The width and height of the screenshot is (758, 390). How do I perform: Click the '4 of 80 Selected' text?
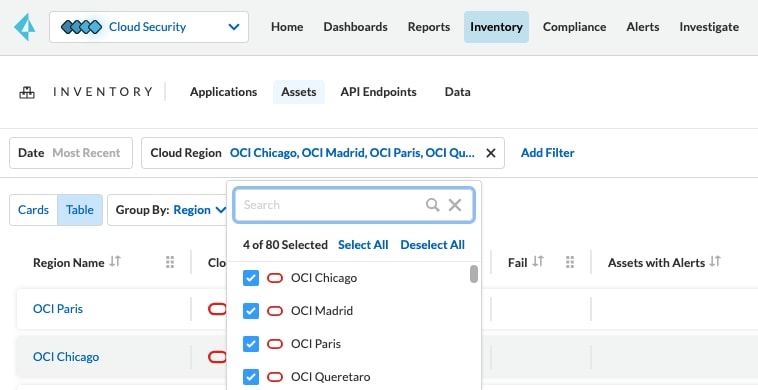[x=285, y=245]
